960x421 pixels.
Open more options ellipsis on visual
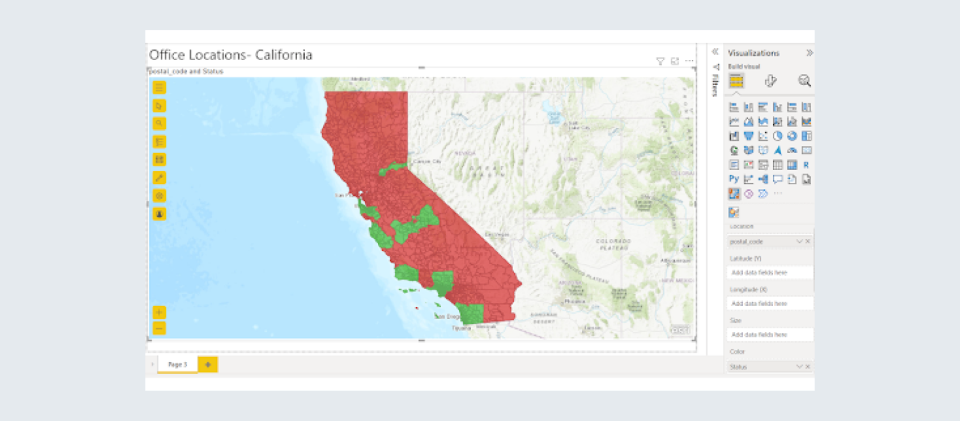tap(689, 61)
